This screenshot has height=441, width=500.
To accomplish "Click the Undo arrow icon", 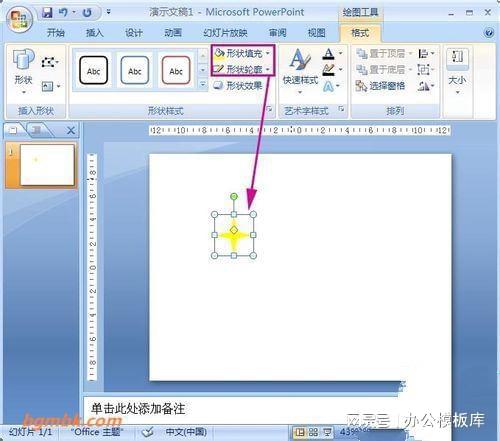I will (63, 13).
